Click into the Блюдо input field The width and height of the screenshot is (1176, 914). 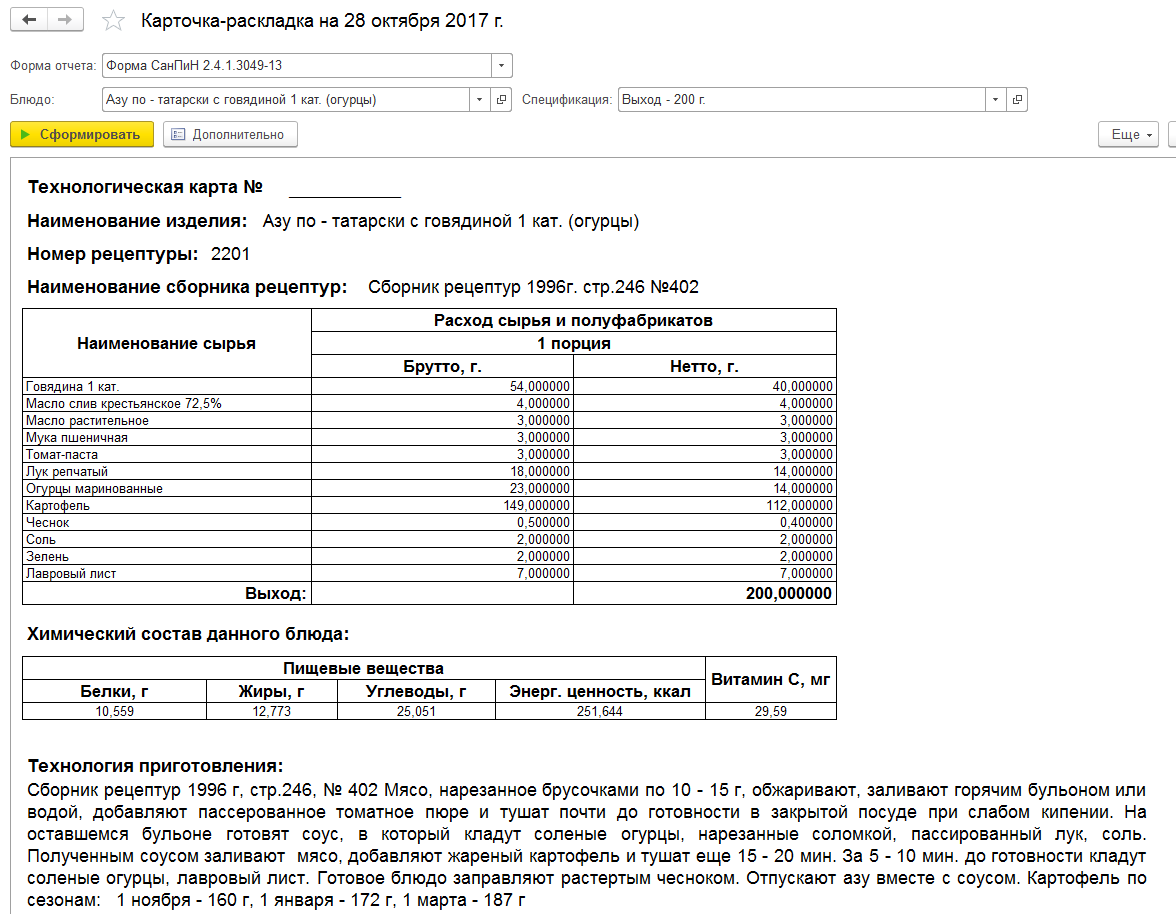[x=286, y=100]
